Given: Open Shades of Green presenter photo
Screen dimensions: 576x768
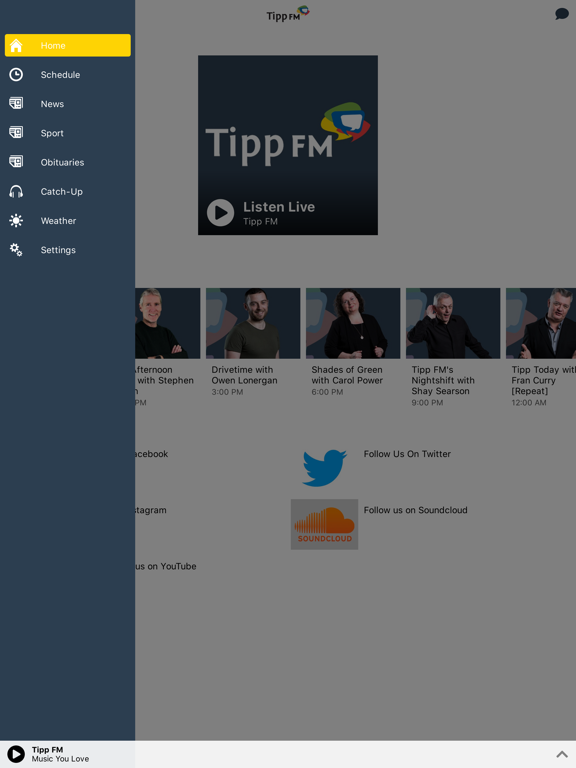Looking at the screenshot, I should click(353, 323).
